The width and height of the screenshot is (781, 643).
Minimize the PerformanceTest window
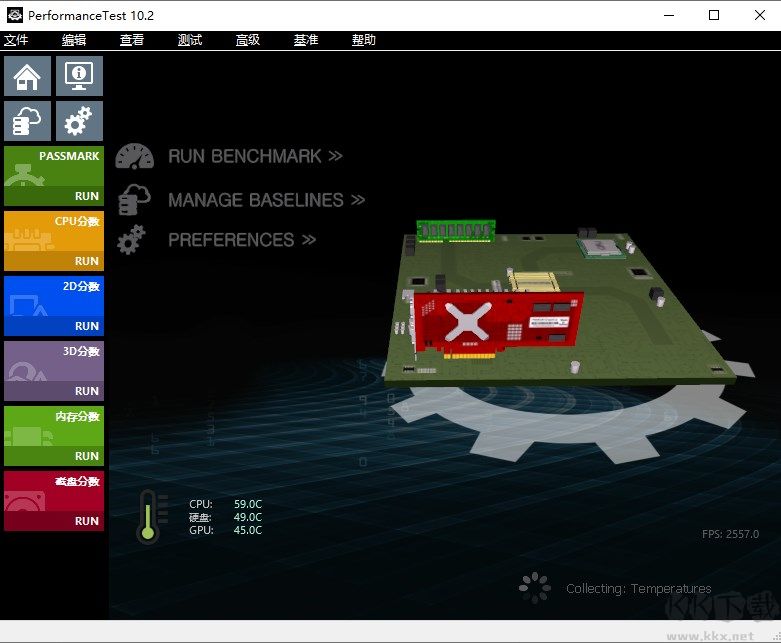click(669, 15)
